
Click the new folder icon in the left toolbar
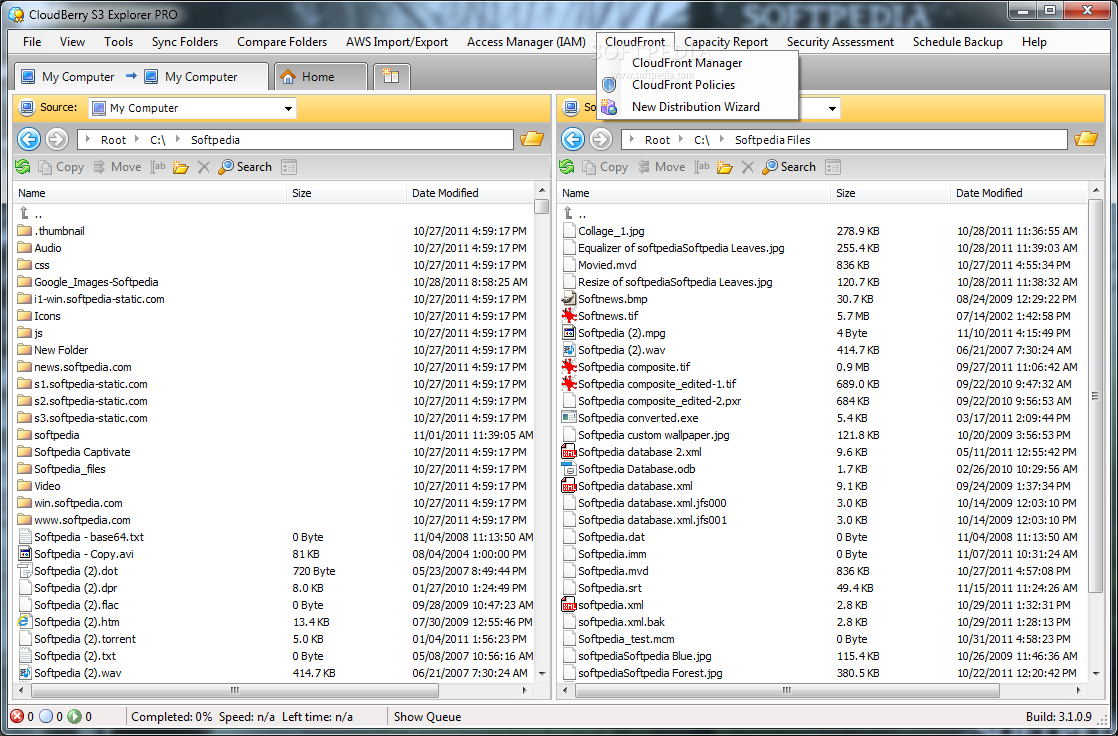180,167
